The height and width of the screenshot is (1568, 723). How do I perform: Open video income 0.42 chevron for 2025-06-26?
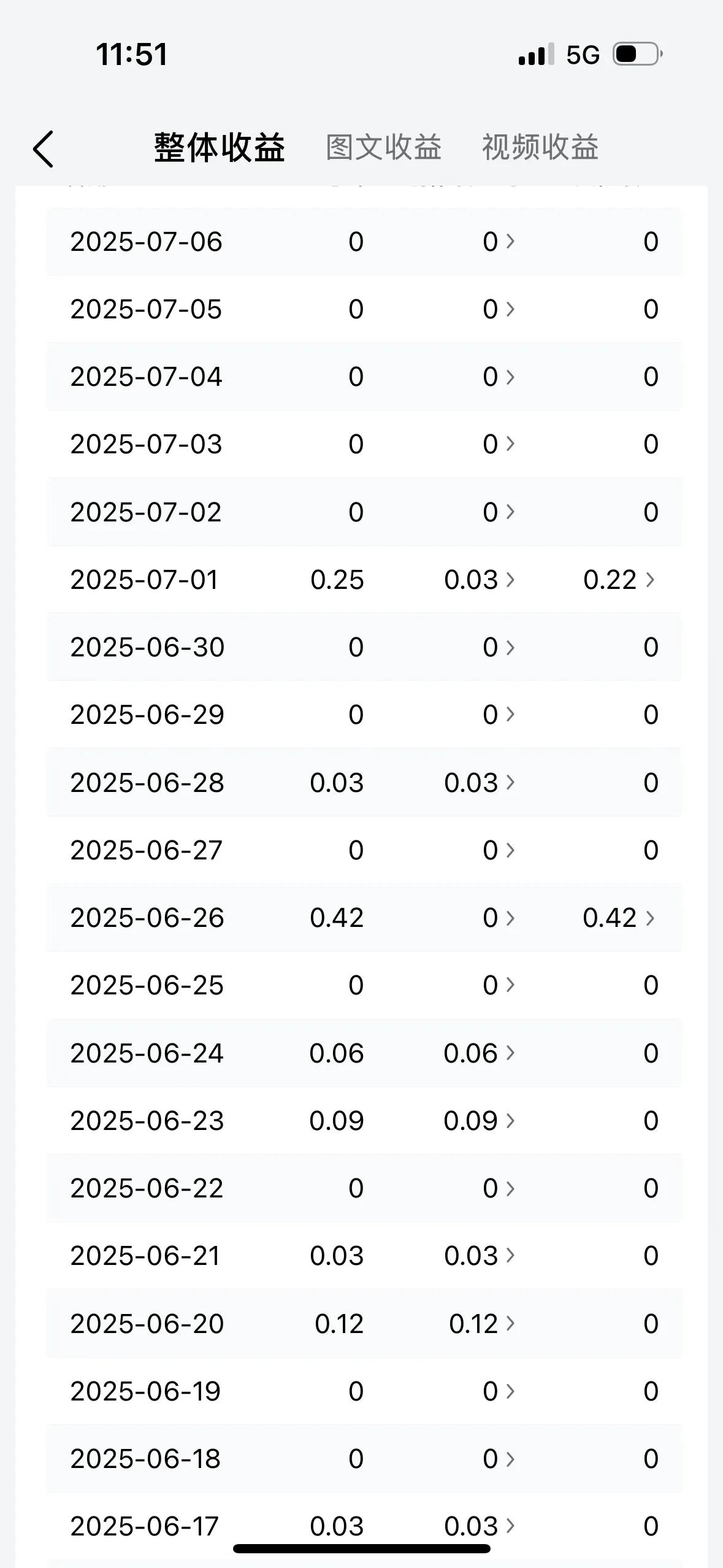click(x=651, y=918)
